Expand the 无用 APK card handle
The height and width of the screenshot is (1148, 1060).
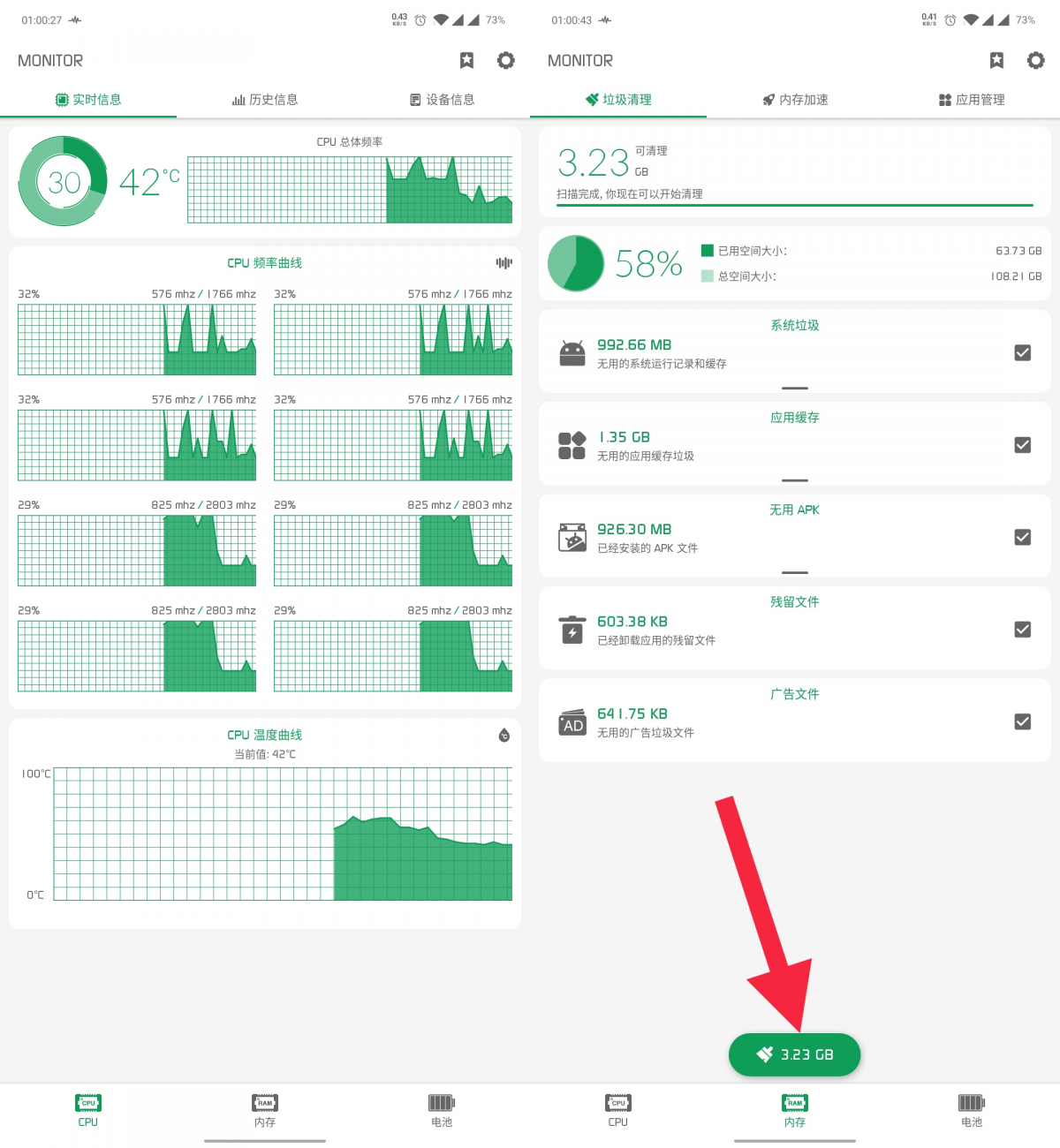795,572
